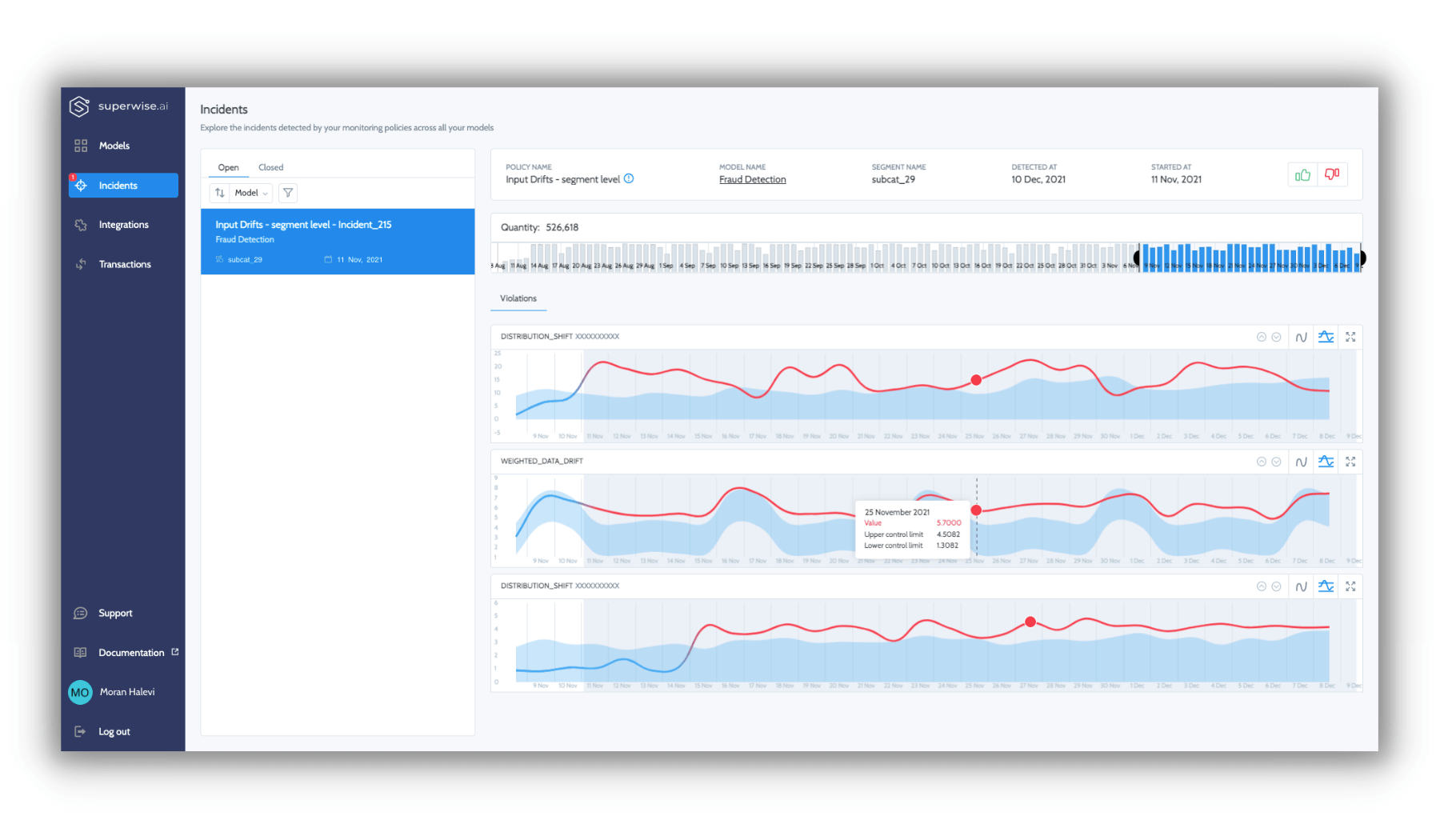Select the Integrations sidebar icon

[80, 224]
